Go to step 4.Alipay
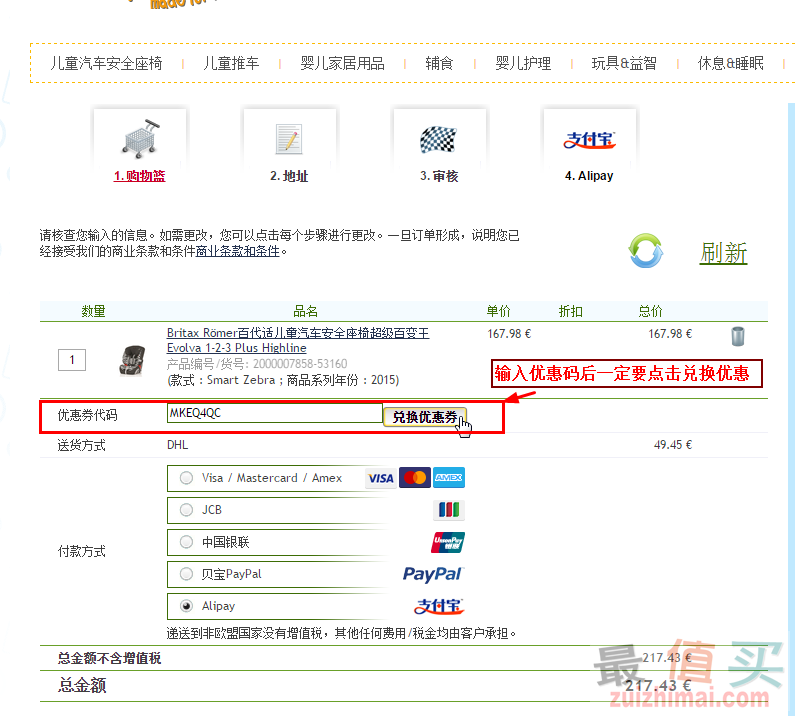Image resolution: width=795 pixels, height=716 pixels. click(x=589, y=176)
